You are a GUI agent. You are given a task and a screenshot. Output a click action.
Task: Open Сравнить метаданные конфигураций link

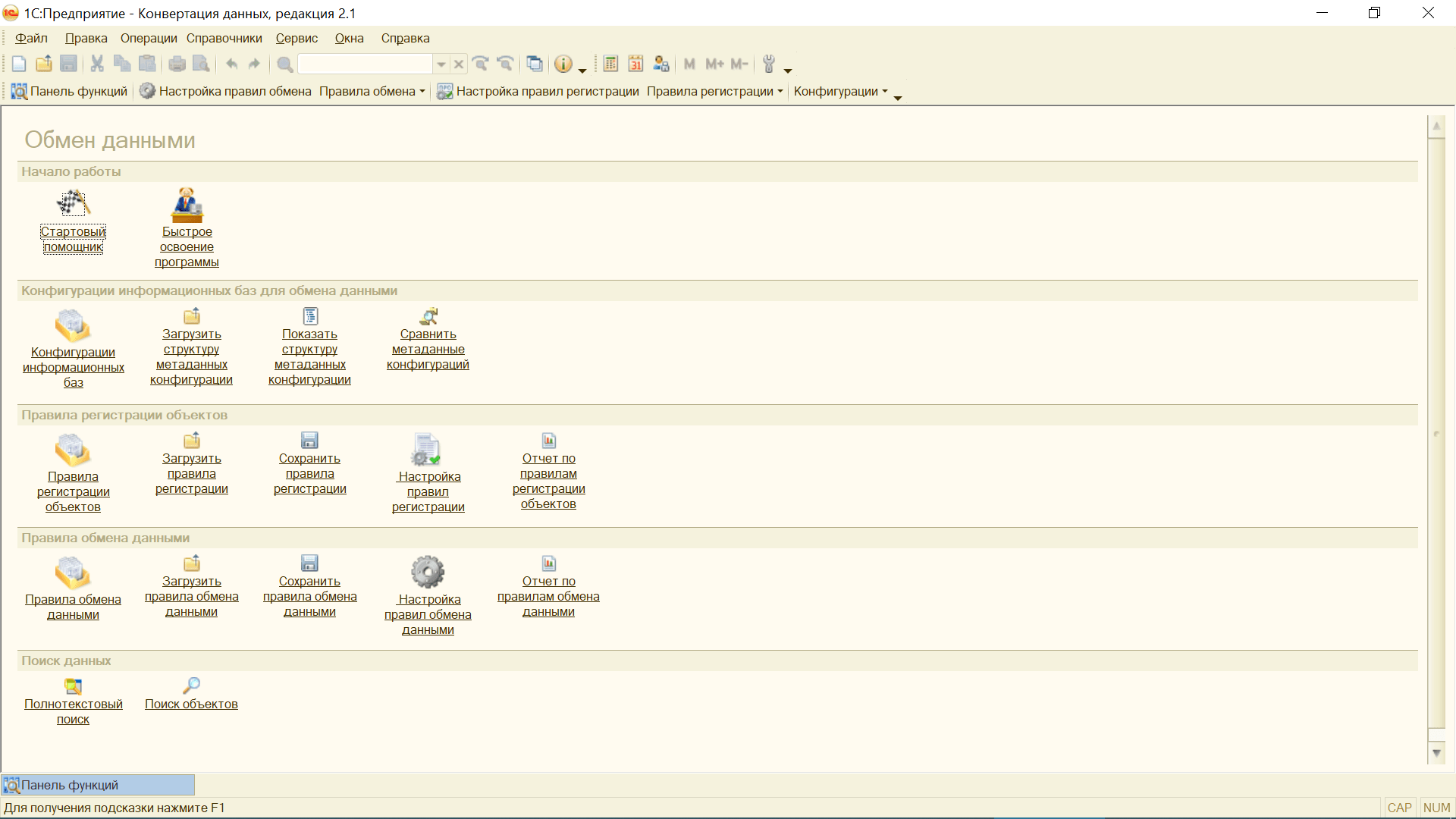(428, 349)
